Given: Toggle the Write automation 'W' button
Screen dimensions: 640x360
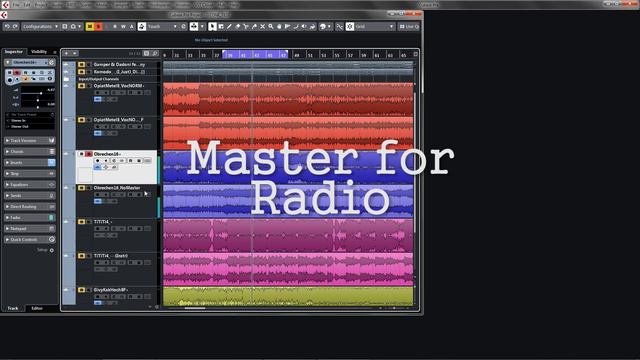Looking at the screenshot, I should pyautogui.click(x=123, y=27).
